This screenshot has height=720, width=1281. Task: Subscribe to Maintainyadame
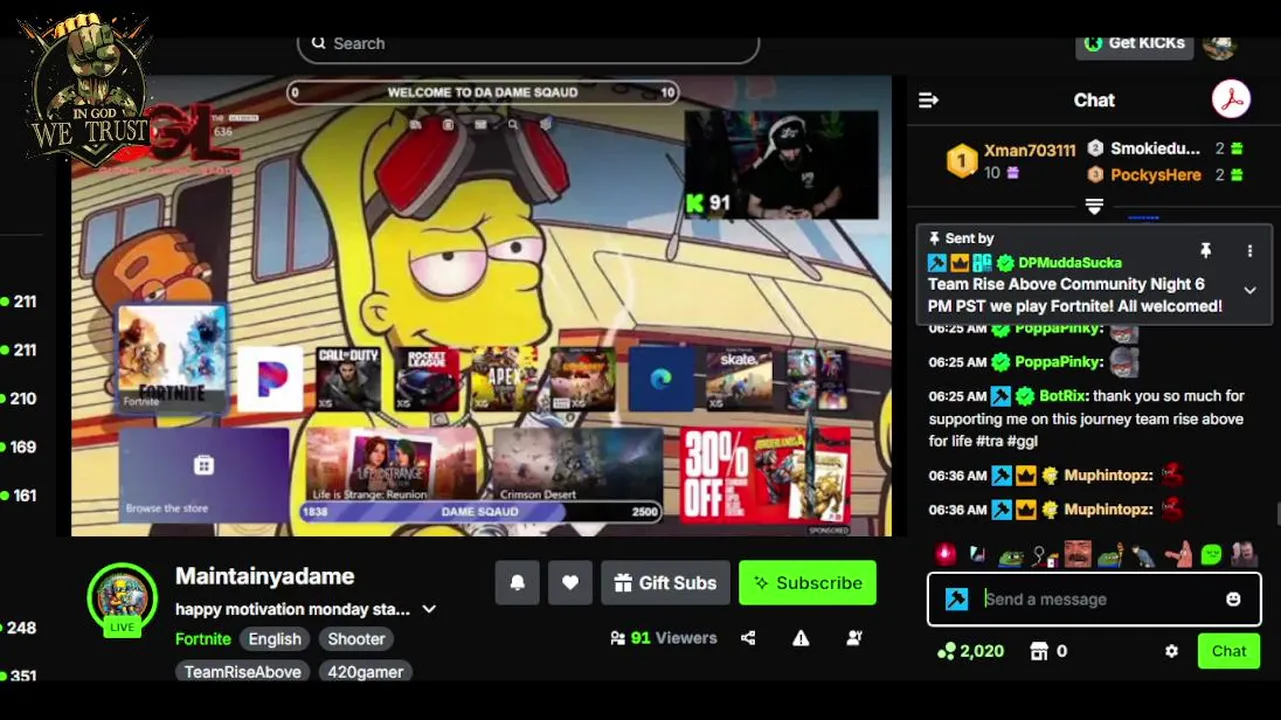[x=807, y=583]
